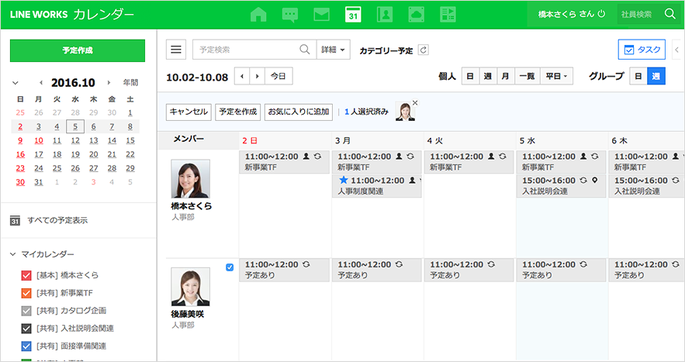Click the お気に入りに追加 button
Image resolution: width=685 pixels, height=362 pixels.
[298, 112]
